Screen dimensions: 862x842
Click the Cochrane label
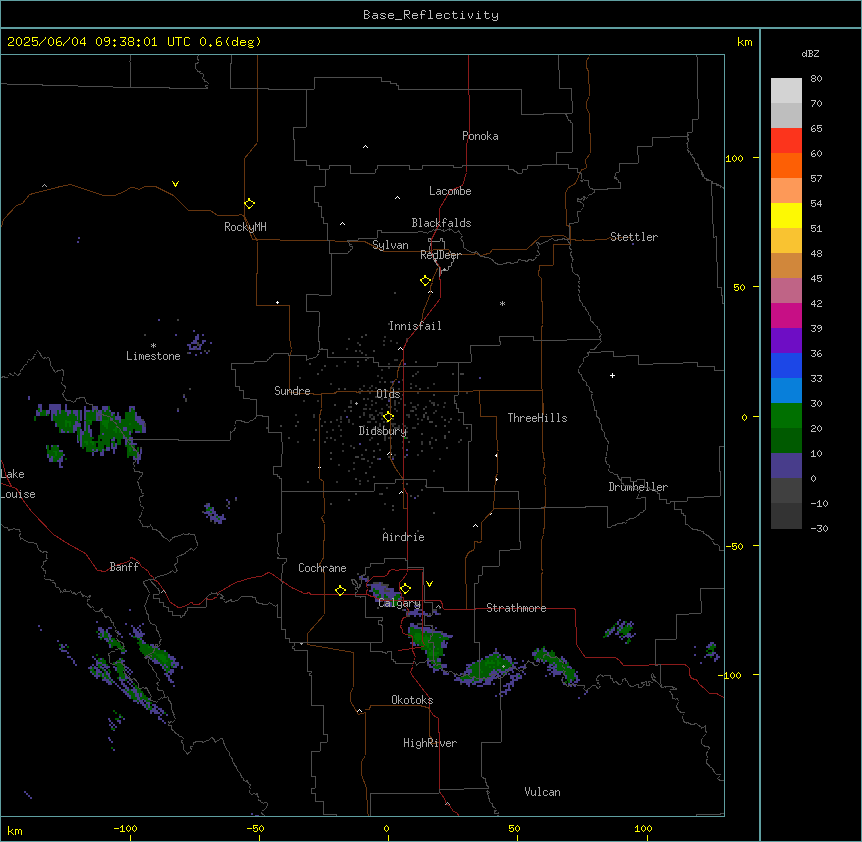tap(322, 568)
